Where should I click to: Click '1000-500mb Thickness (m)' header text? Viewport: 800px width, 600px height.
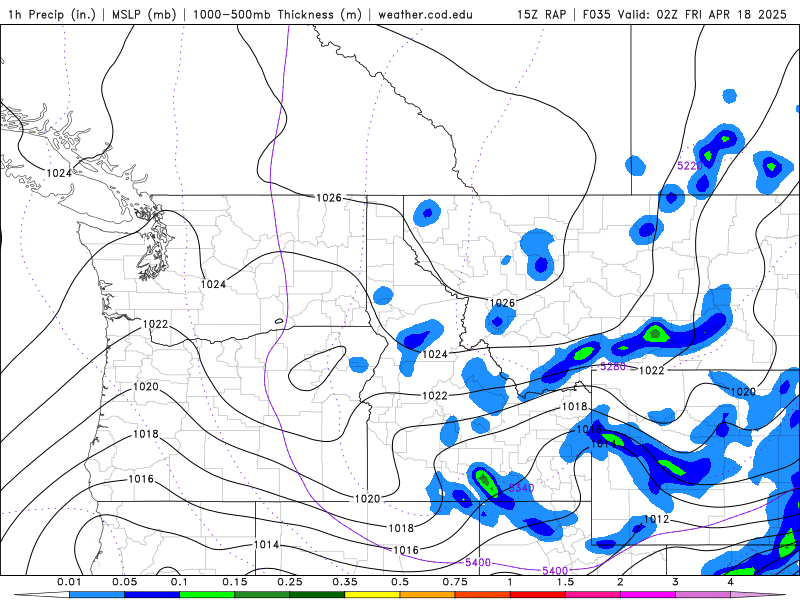click(x=277, y=14)
